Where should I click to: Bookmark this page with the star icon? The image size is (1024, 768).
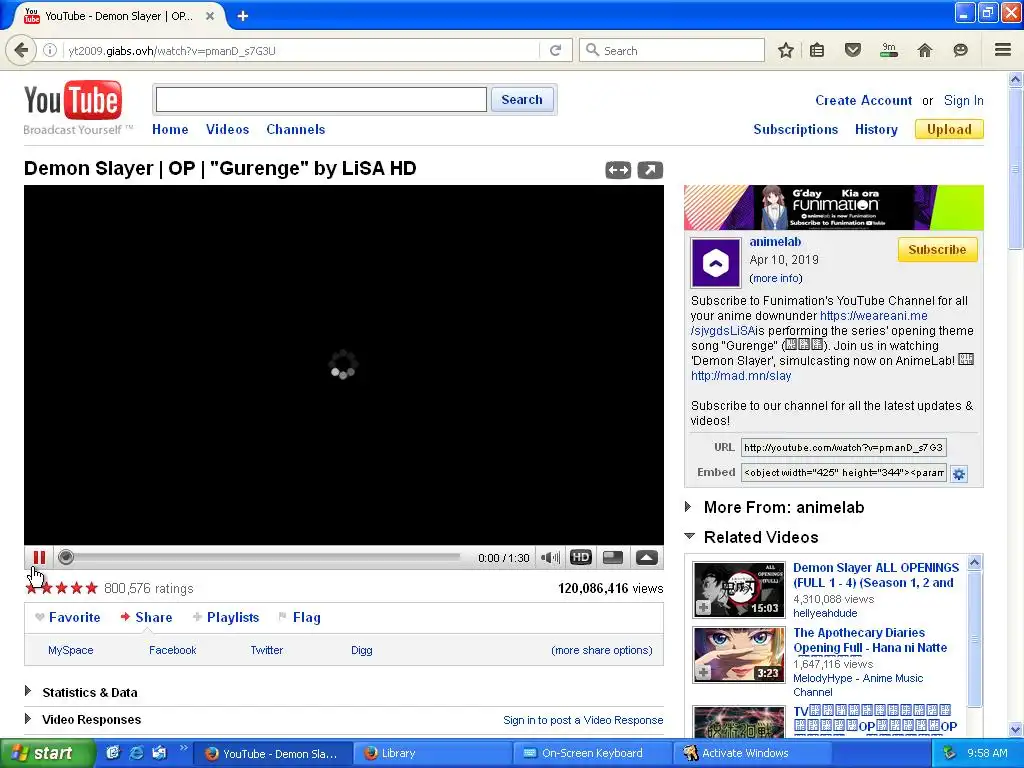click(786, 50)
